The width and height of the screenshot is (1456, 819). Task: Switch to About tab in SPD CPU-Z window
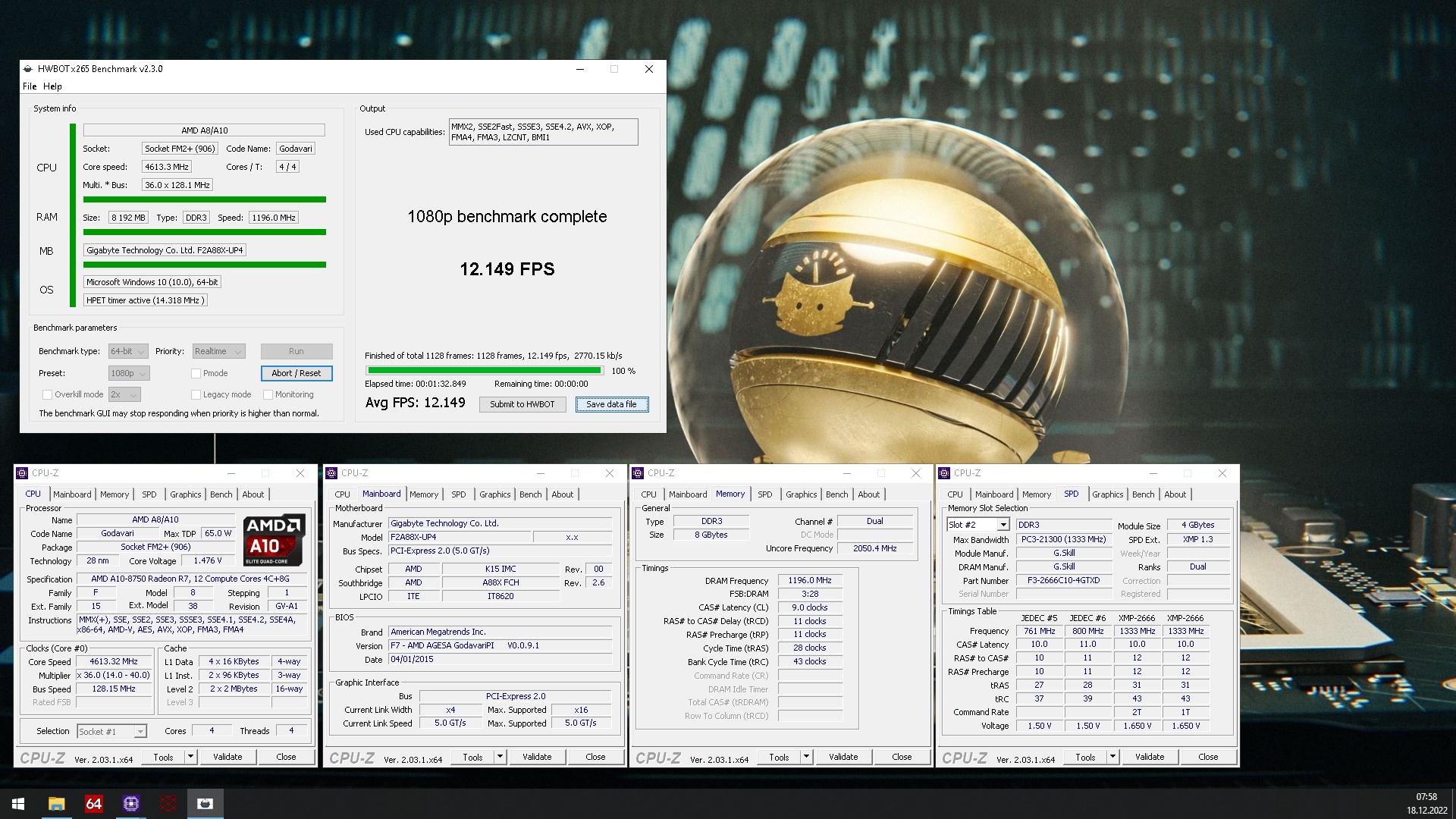(1175, 494)
